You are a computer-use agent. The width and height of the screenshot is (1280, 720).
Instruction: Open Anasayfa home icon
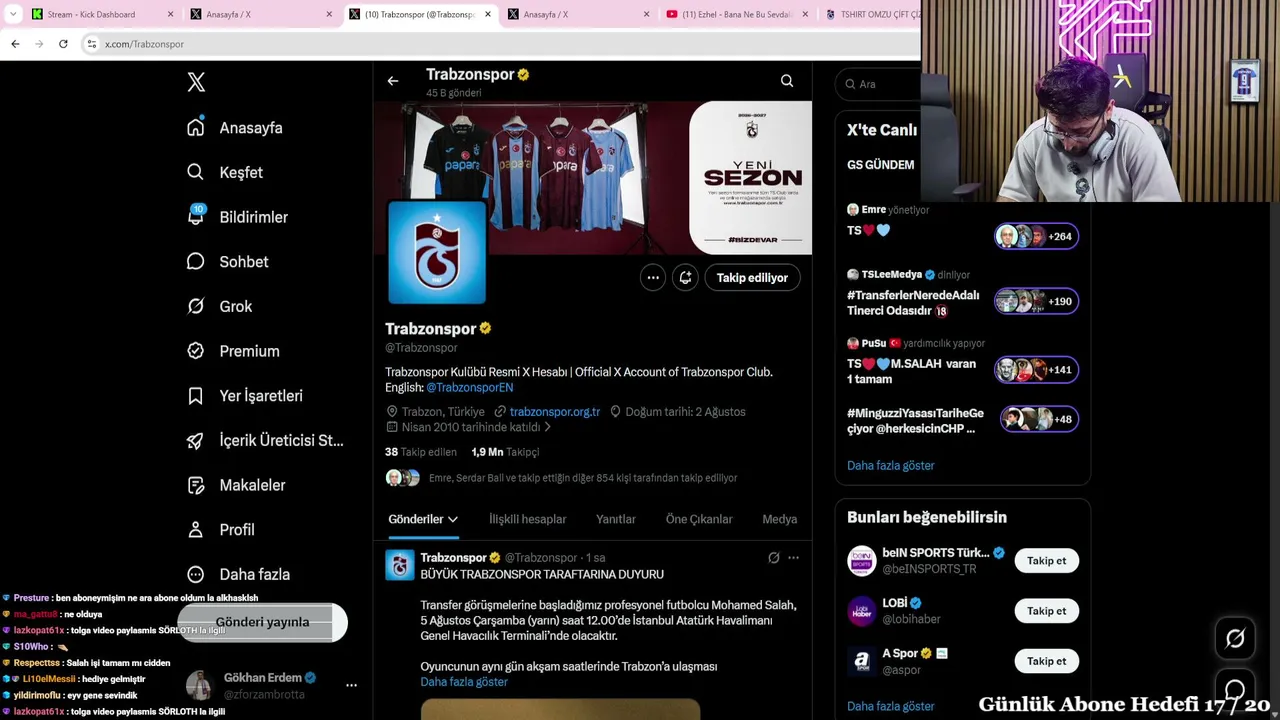pyautogui.click(x=196, y=127)
